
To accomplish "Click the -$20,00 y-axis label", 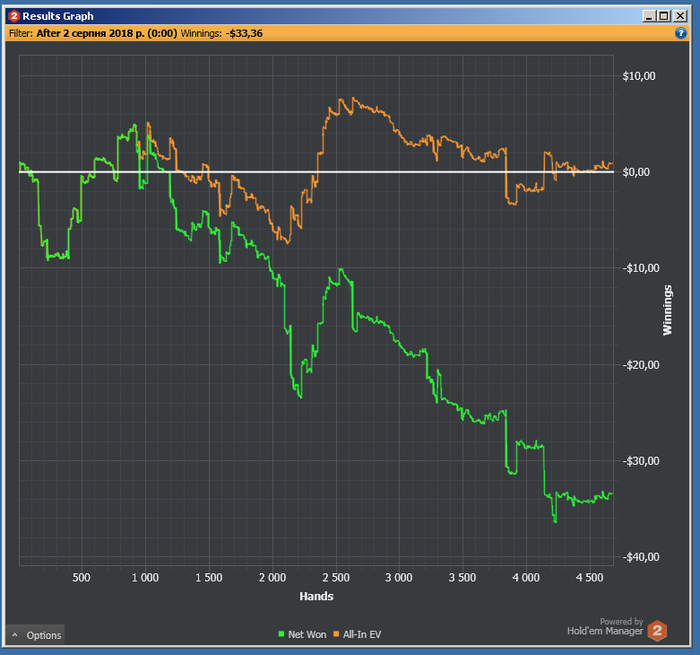I will tap(641, 365).
